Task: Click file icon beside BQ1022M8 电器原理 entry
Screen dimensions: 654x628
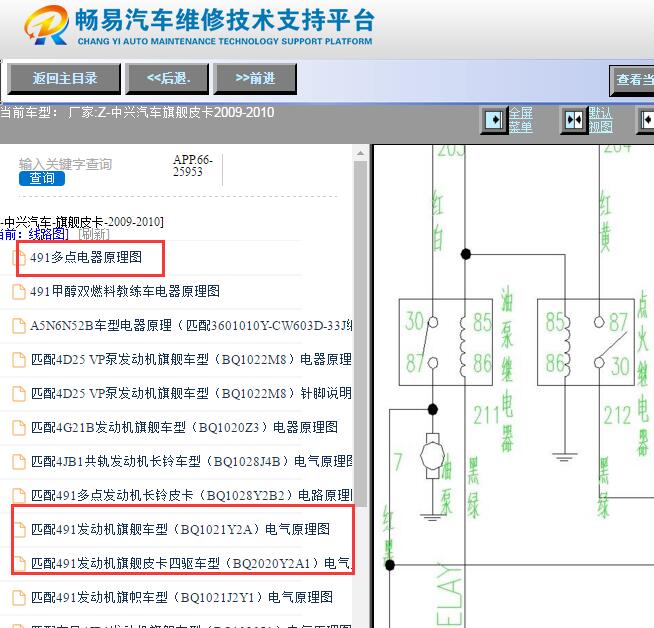Action: coord(19,360)
